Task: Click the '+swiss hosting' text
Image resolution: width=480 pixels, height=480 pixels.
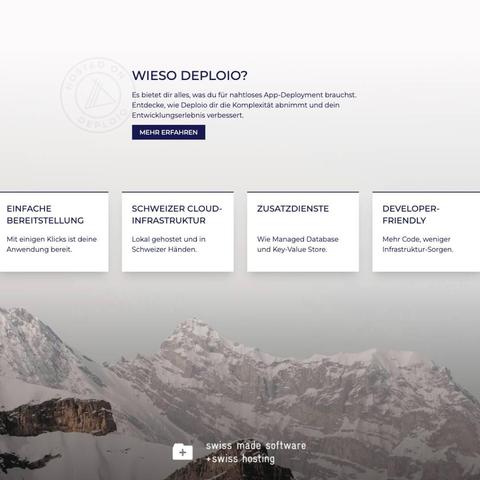Action: [x=240, y=459]
